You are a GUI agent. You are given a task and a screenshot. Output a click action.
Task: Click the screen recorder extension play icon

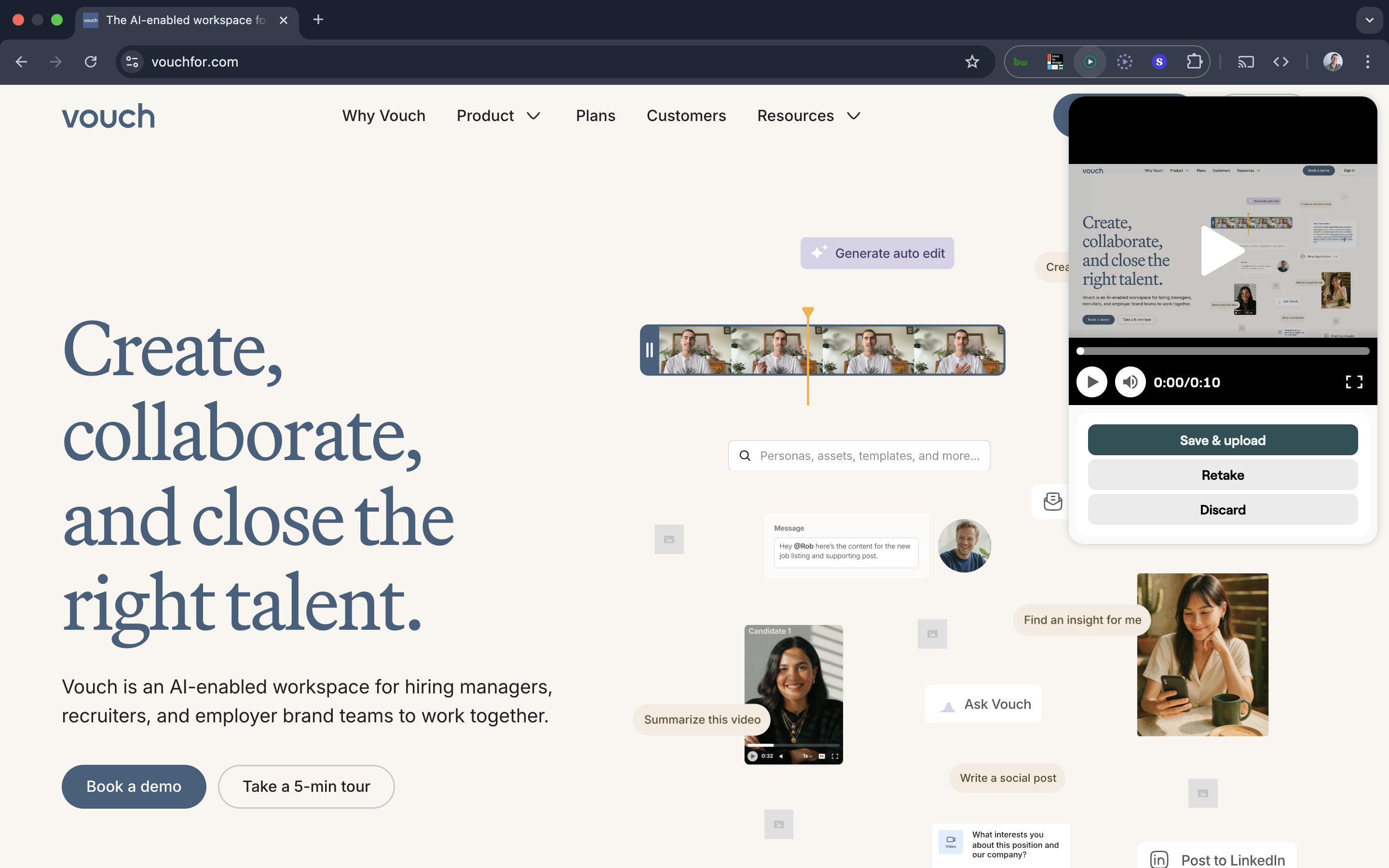1089,62
